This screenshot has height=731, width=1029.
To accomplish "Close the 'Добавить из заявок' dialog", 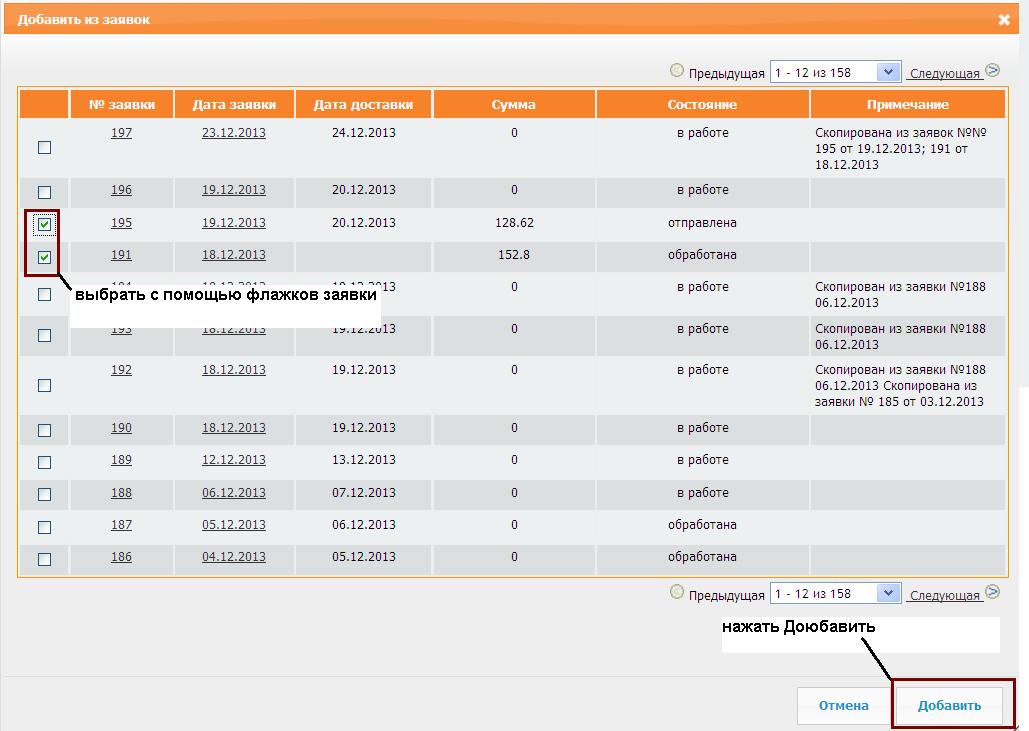I will point(1004,19).
